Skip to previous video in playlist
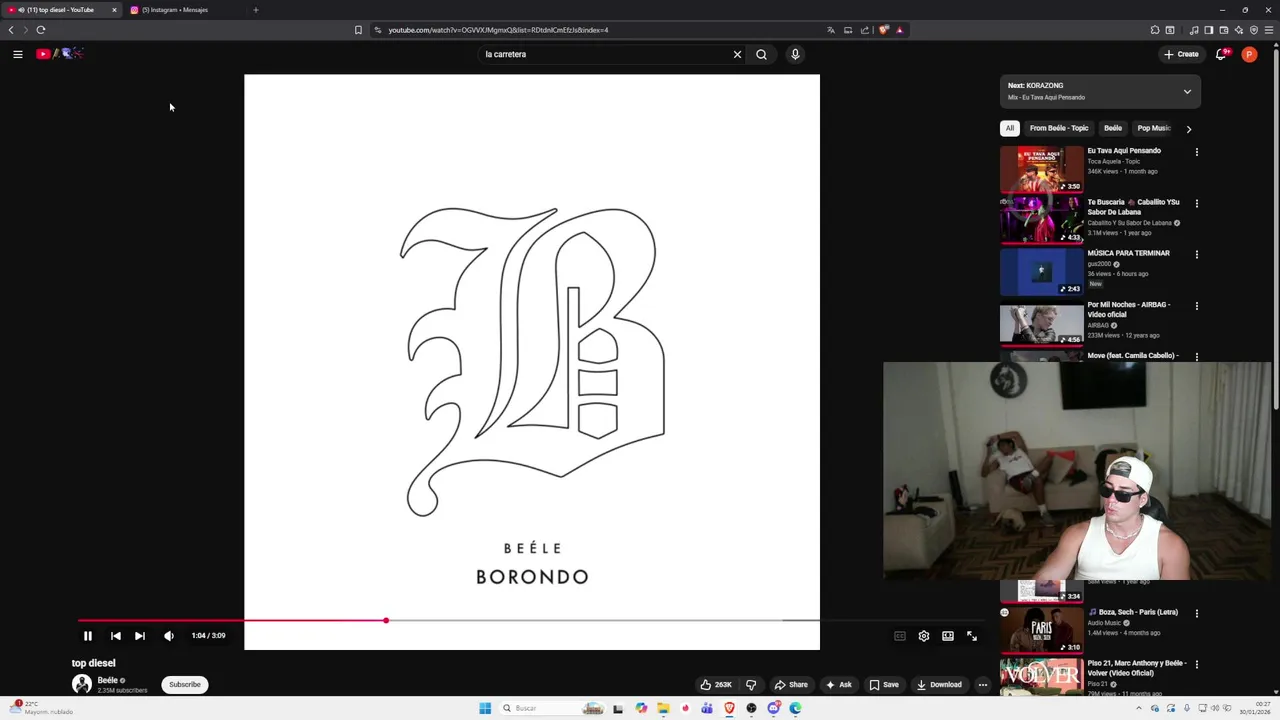The height and width of the screenshot is (720, 1280). 116,636
